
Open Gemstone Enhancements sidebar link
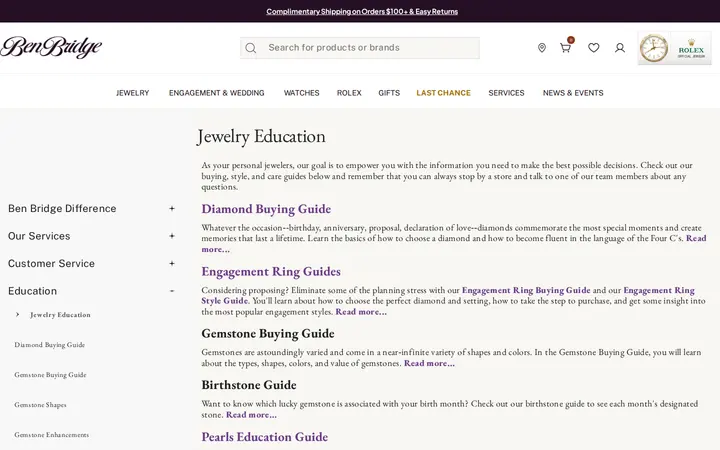51,434
